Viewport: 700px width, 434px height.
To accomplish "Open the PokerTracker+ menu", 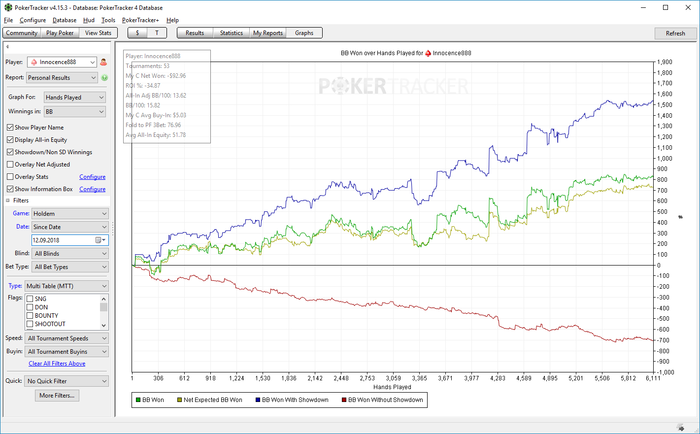I will [140, 20].
